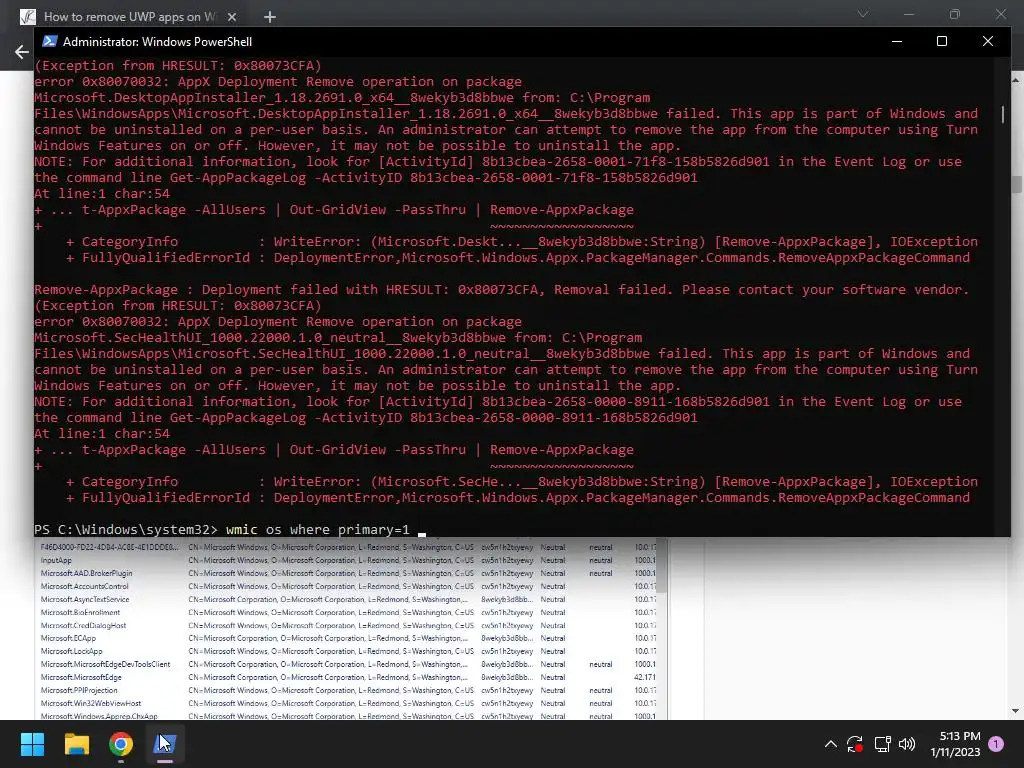This screenshot has width=1024, height=768.
Task: Select the Microsoft.LockApp row
Action: pos(347,651)
